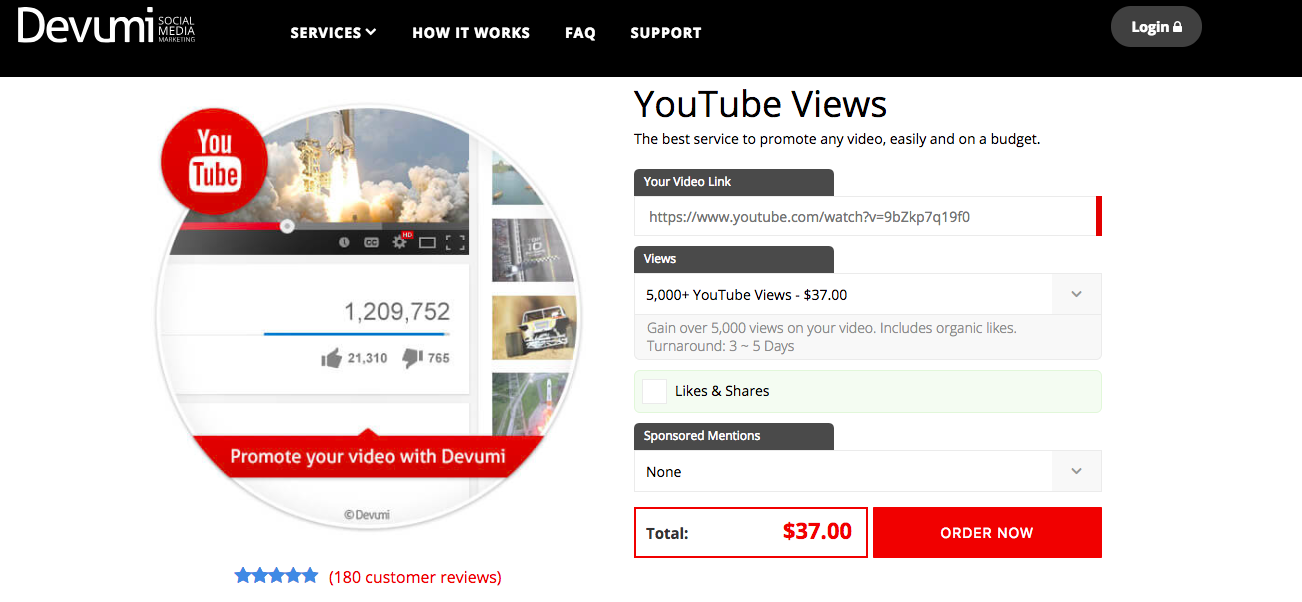Click the video progress slider handle
Viewport: 1302px width, 602px height.
(287, 226)
